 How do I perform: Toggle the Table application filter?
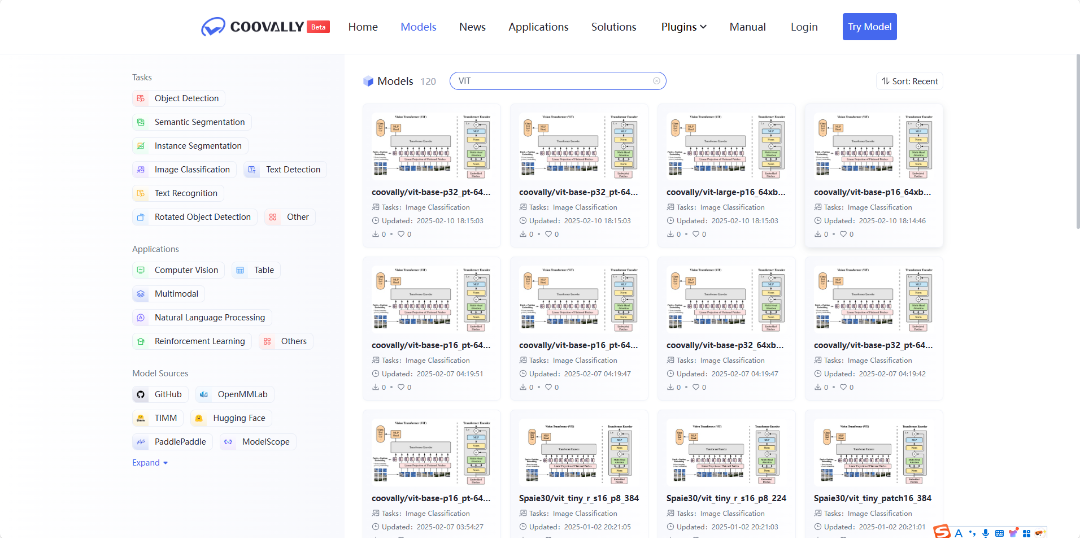[x=256, y=271]
